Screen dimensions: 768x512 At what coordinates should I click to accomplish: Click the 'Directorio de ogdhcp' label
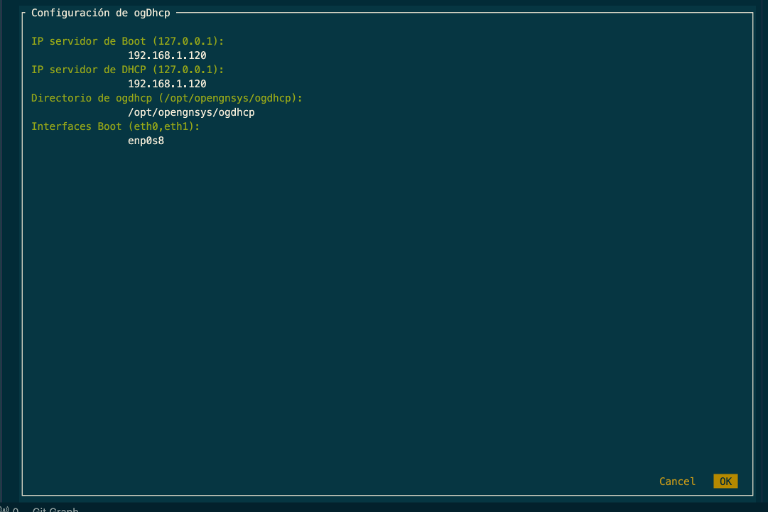(92, 98)
